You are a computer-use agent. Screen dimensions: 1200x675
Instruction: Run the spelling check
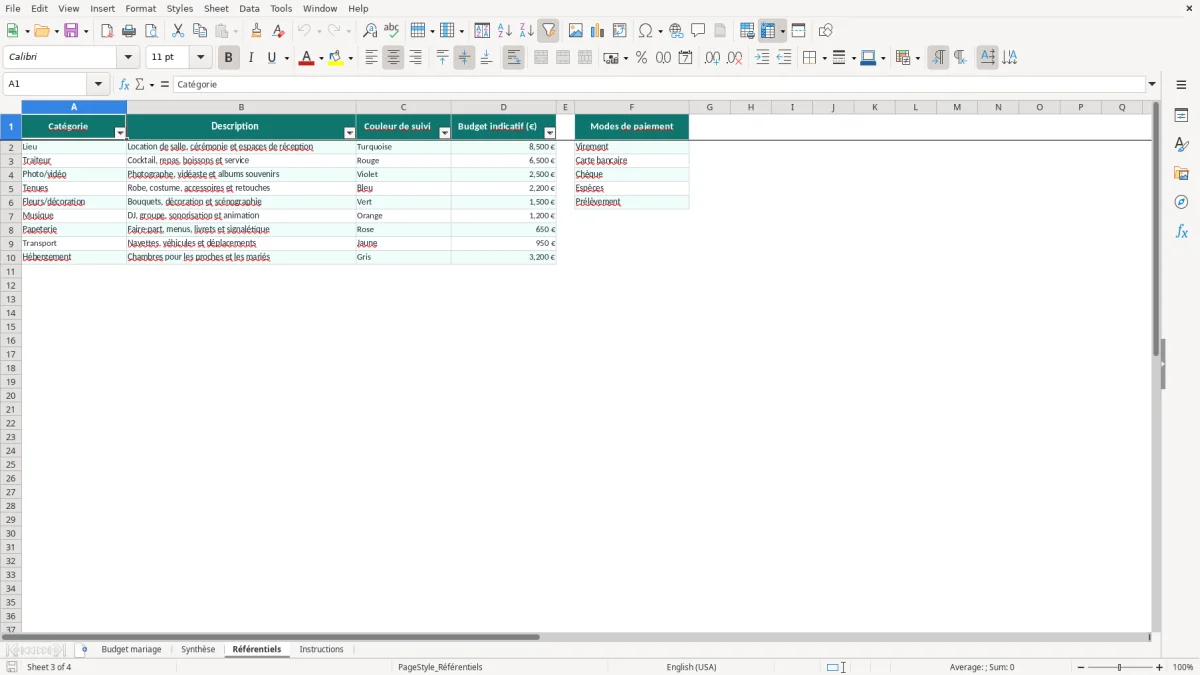(392, 31)
